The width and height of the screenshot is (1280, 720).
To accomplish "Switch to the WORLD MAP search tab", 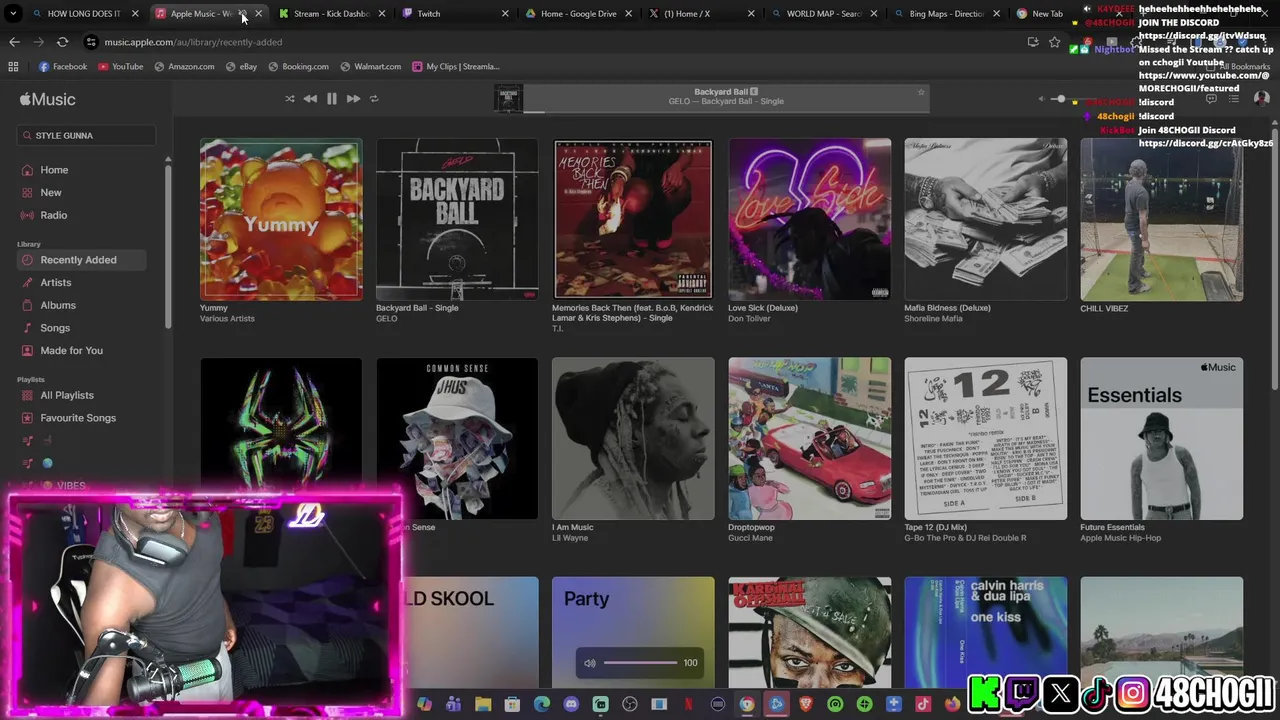I will coord(824,14).
